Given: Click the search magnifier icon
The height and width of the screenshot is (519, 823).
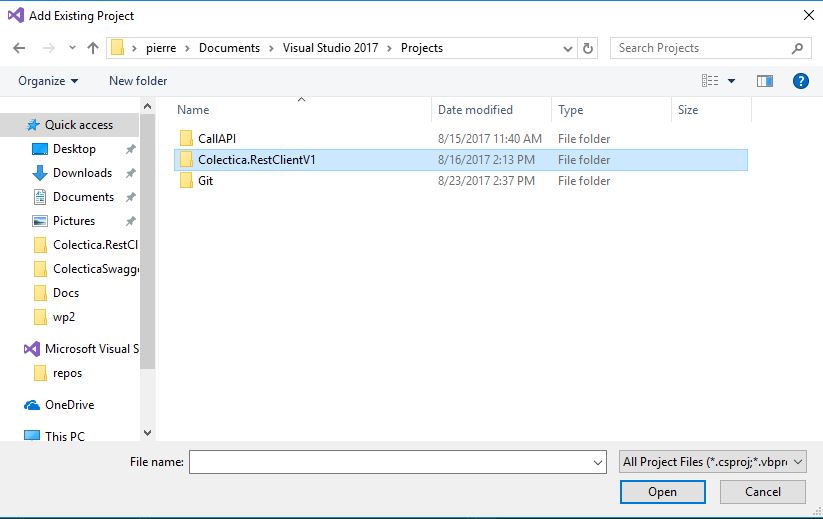Looking at the screenshot, I should [797, 48].
